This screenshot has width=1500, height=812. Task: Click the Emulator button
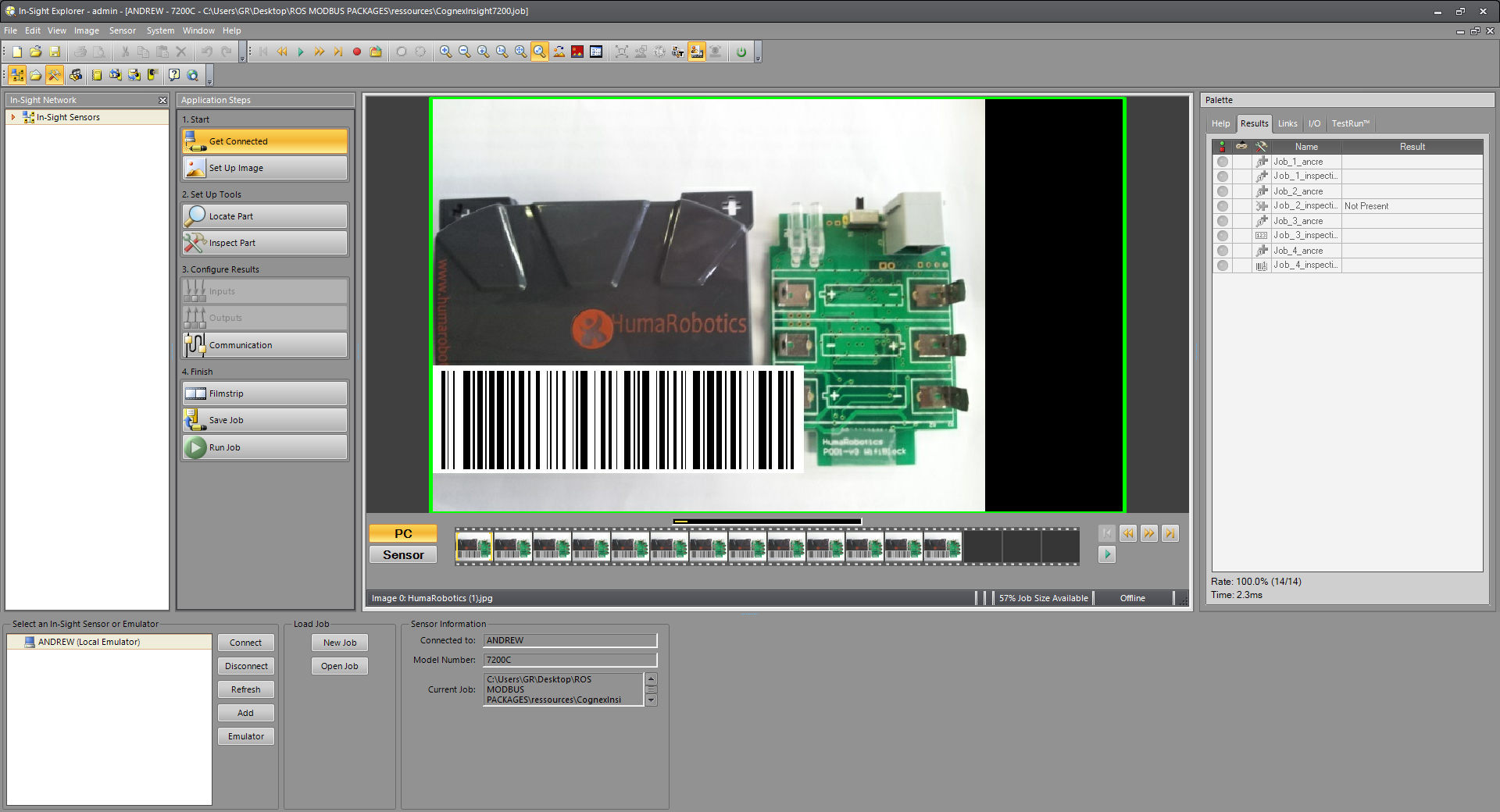[x=246, y=736]
